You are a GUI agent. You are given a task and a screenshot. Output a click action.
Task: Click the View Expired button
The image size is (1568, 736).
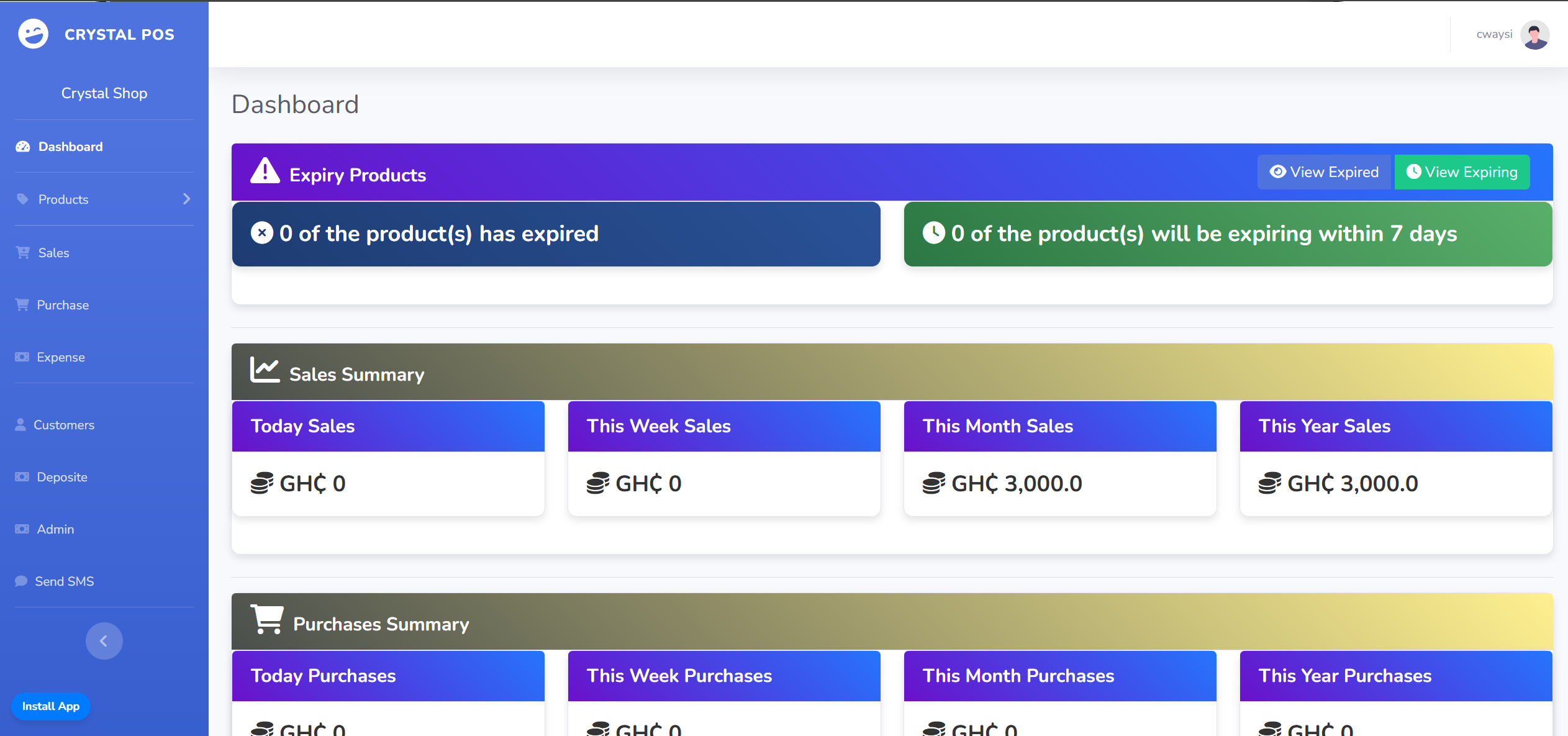[x=1325, y=172]
